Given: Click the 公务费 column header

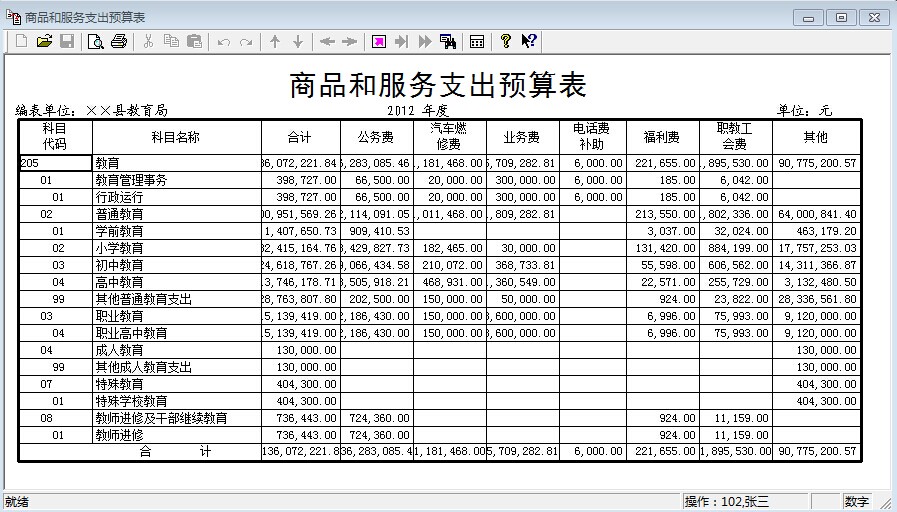Looking at the screenshot, I should tap(376, 137).
